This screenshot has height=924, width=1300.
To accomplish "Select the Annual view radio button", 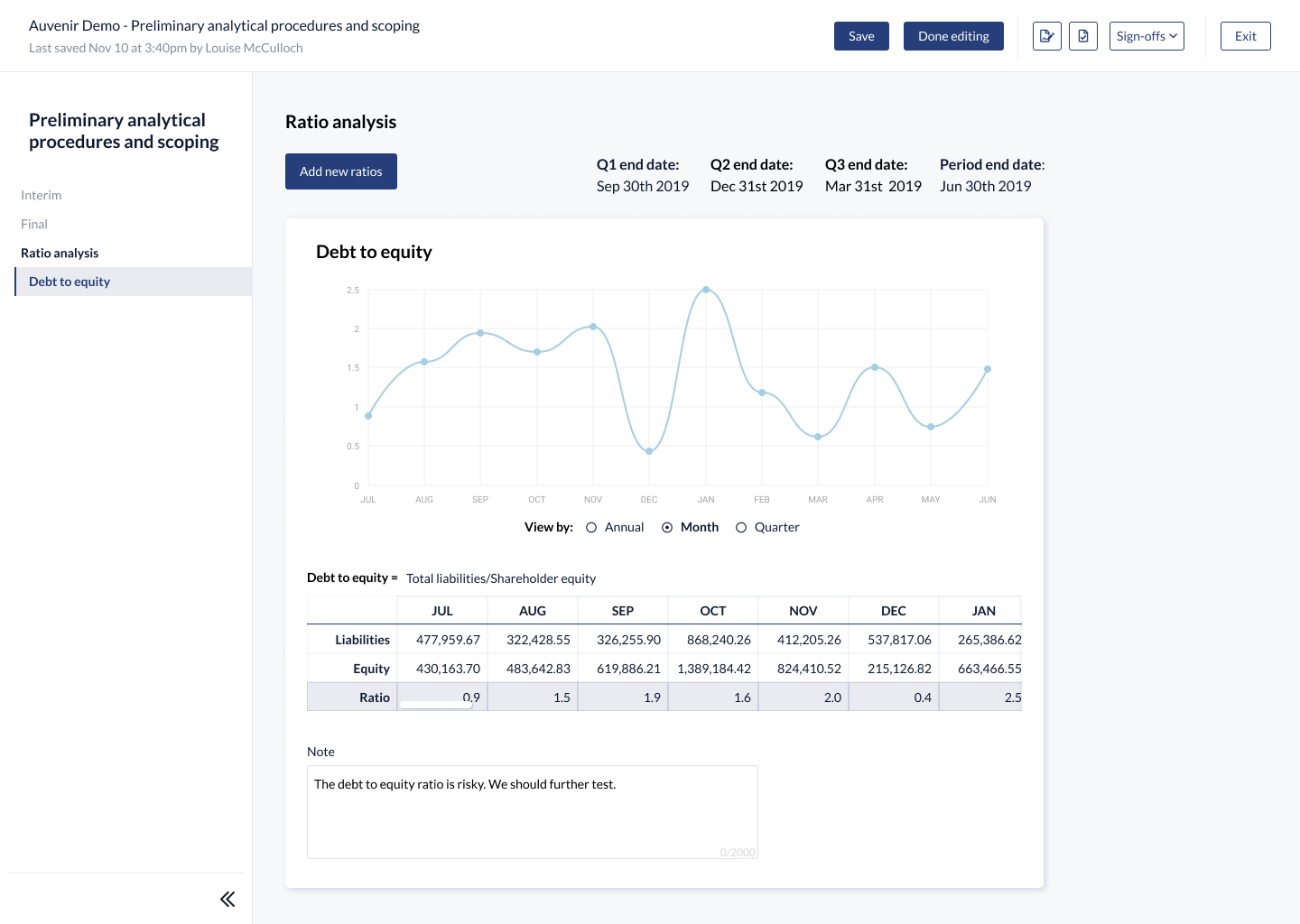I will 591,528.
